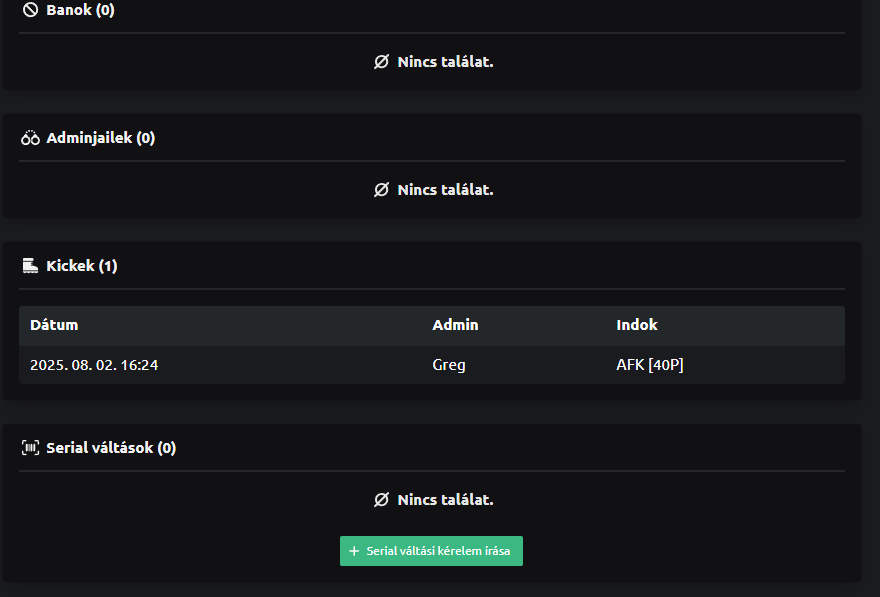Image resolution: width=880 pixels, height=597 pixels.
Task: Click the empty-set icon in the Adminjailek section
Action: 381,190
